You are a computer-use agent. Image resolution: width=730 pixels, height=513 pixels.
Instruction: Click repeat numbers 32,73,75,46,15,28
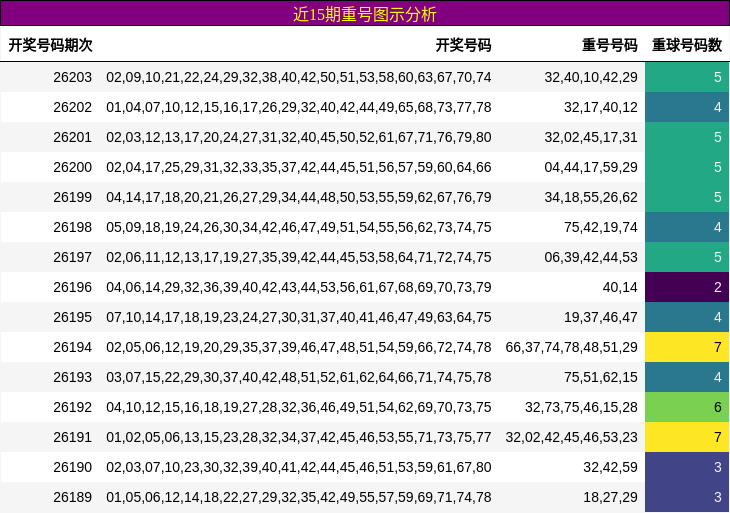[x=581, y=407]
